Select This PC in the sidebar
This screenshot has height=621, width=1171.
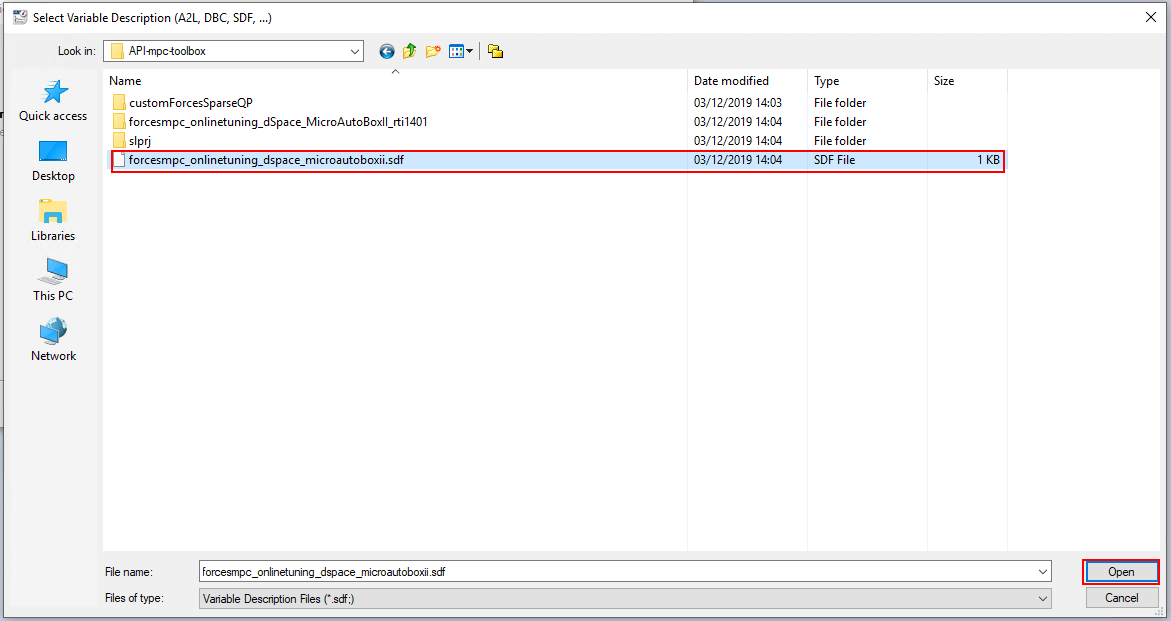coord(53,281)
